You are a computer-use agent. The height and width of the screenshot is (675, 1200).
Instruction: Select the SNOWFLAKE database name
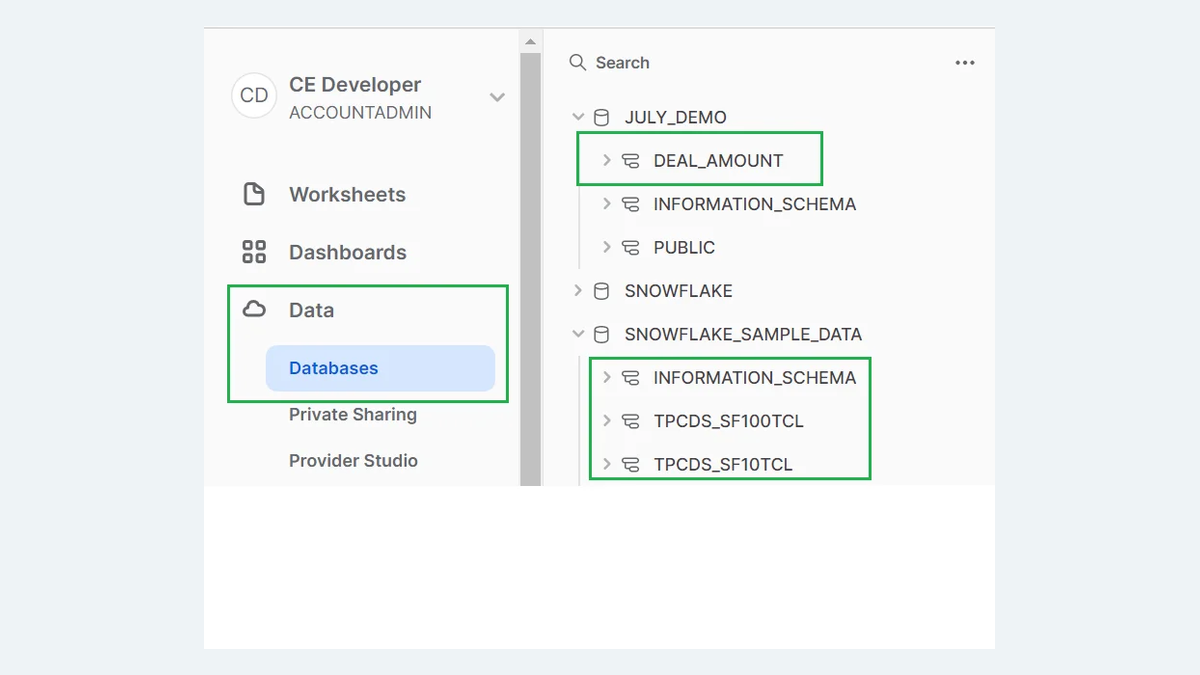(x=678, y=291)
